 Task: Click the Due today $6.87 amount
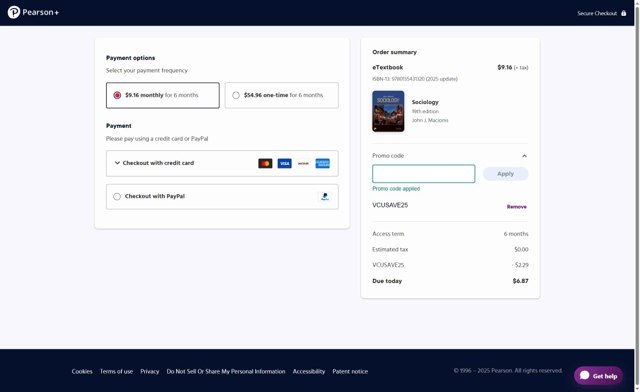[x=520, y=281]
